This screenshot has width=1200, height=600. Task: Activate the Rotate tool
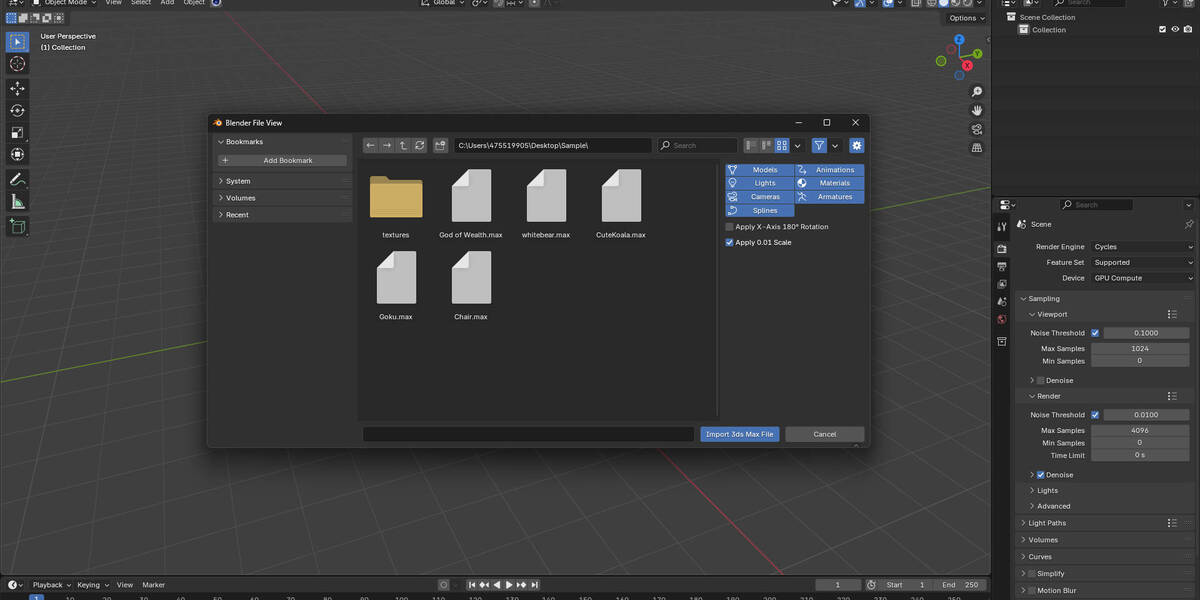click(x=17, y=111)
